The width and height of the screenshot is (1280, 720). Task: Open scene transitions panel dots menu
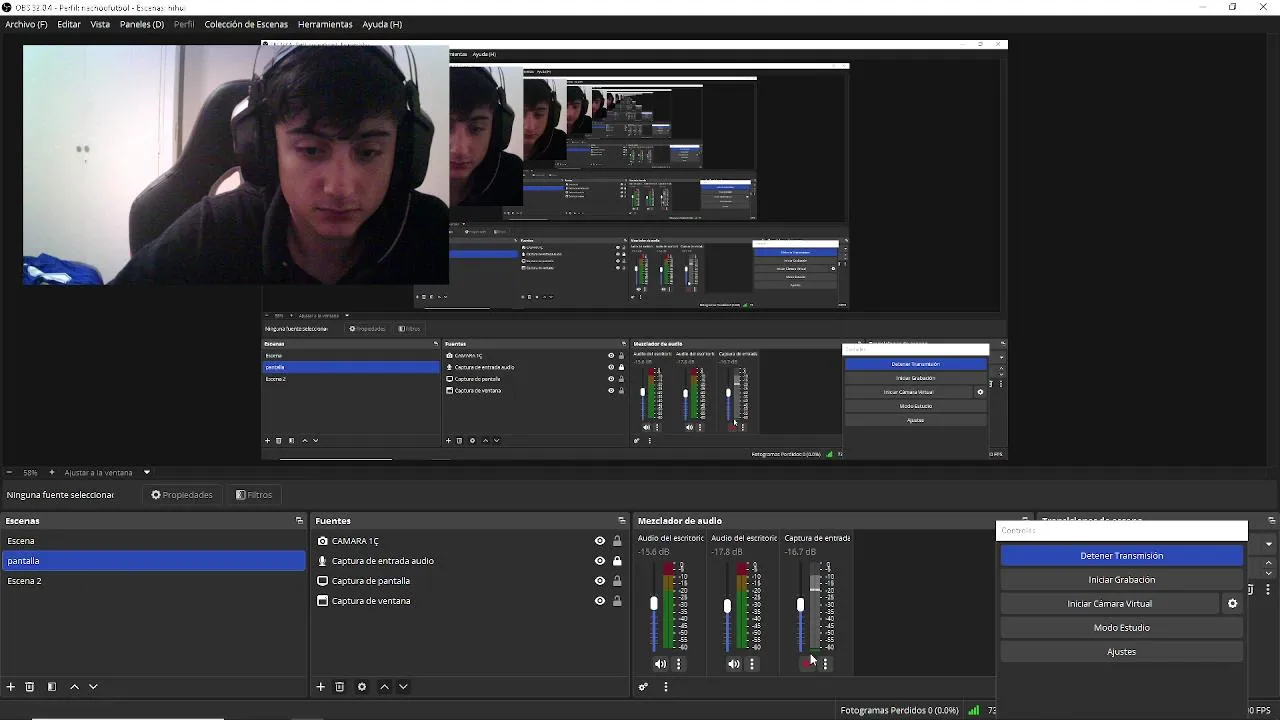(x=1268, y=590)
